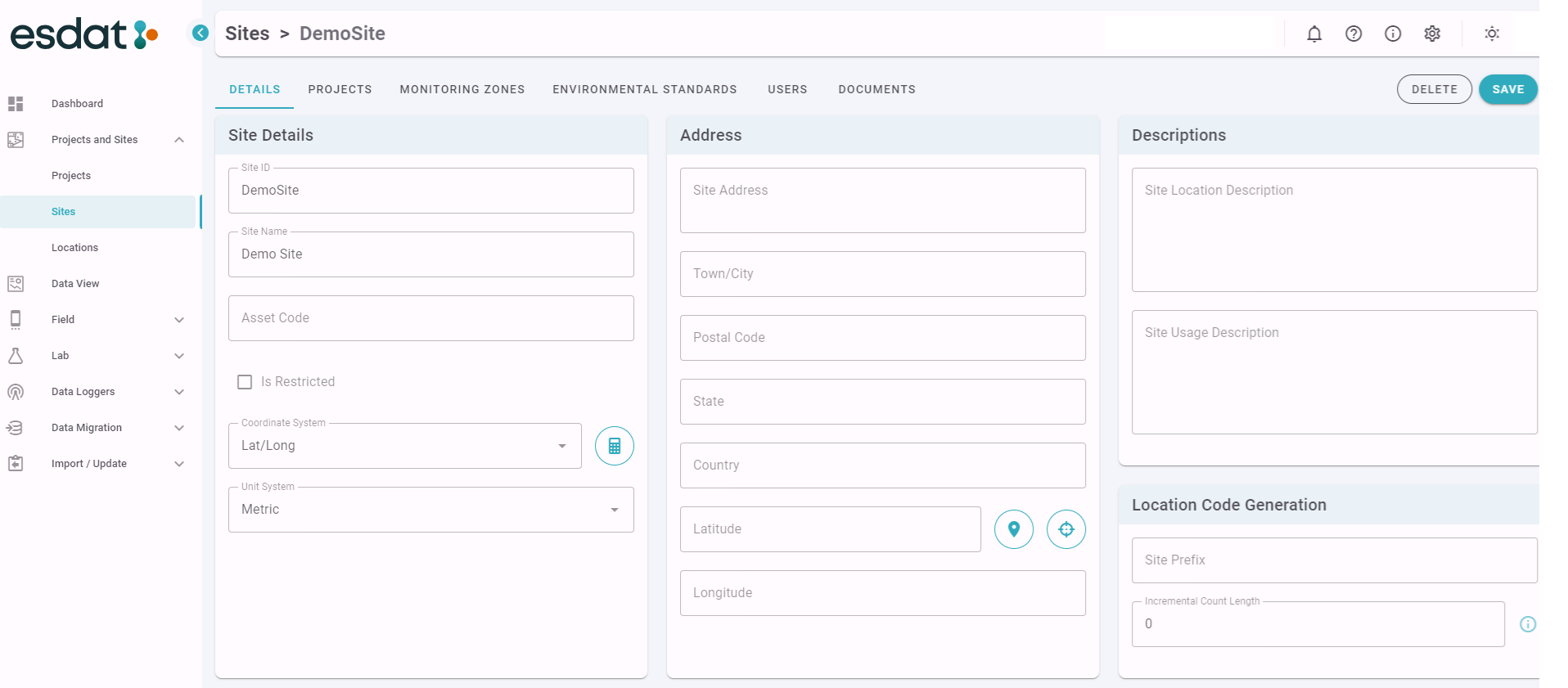Click the Town/City field
This screenshot has width=1568, height=688.
(x=883, y=274)
